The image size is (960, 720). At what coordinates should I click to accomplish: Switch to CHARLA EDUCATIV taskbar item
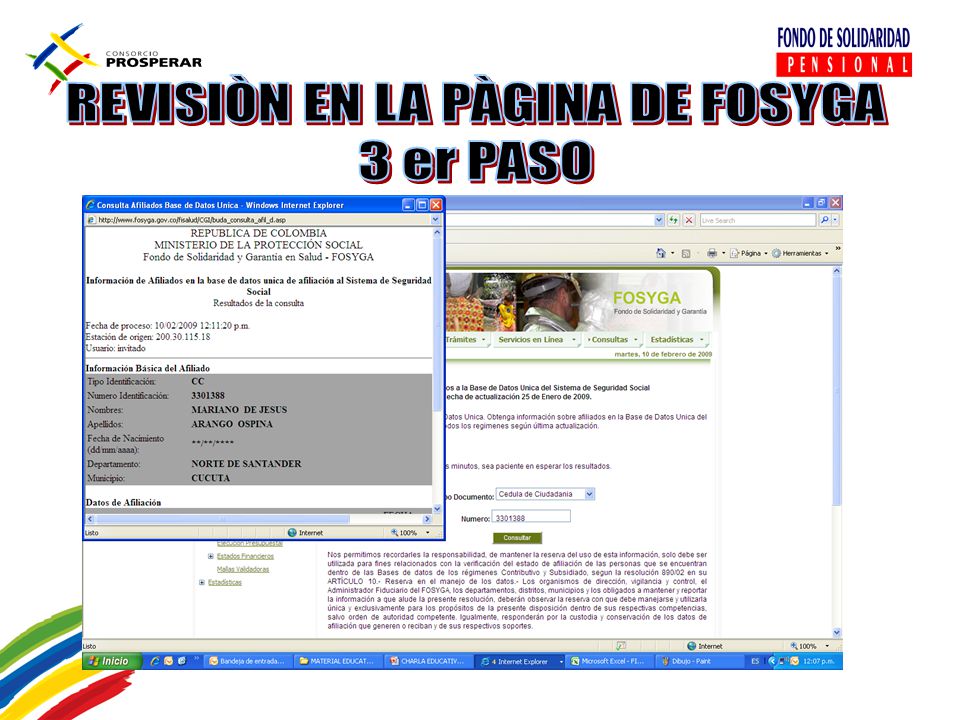click(x=428, y=661)
